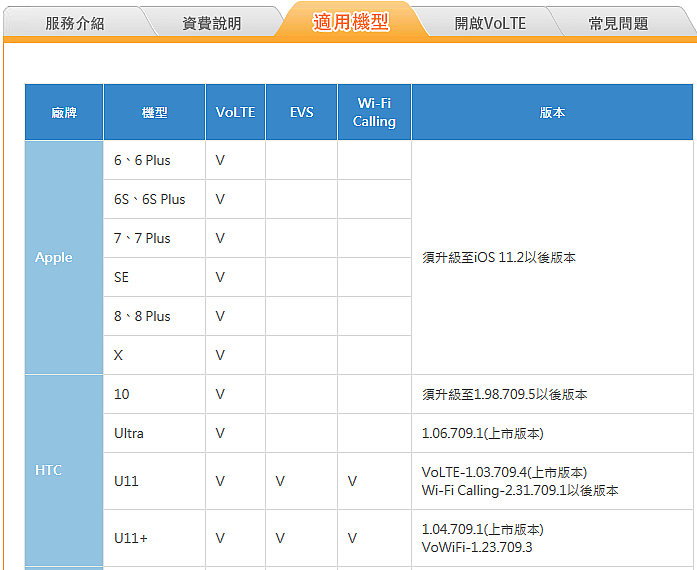
Task: Click the X model cell
Action: (154, 355)
